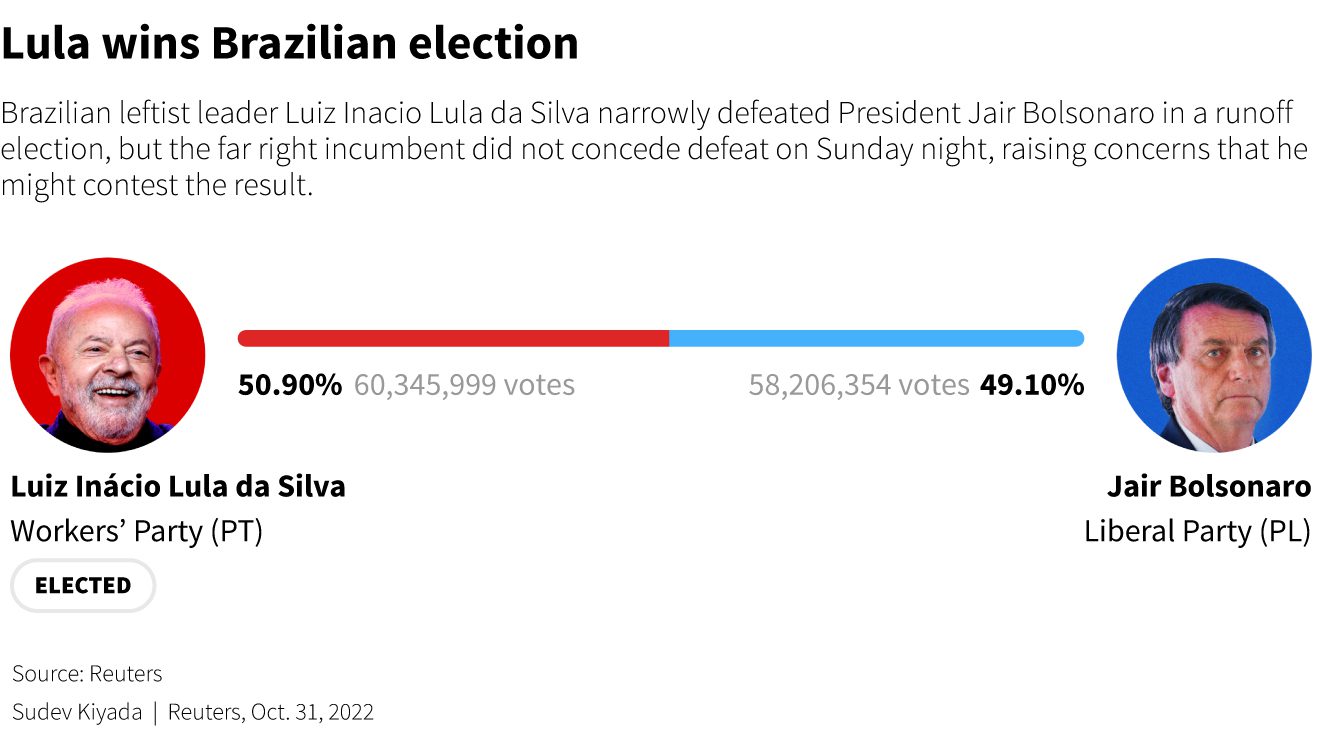Click the Workers' Party (PT) label
1320x750 pixels.
tap(137, 531)
